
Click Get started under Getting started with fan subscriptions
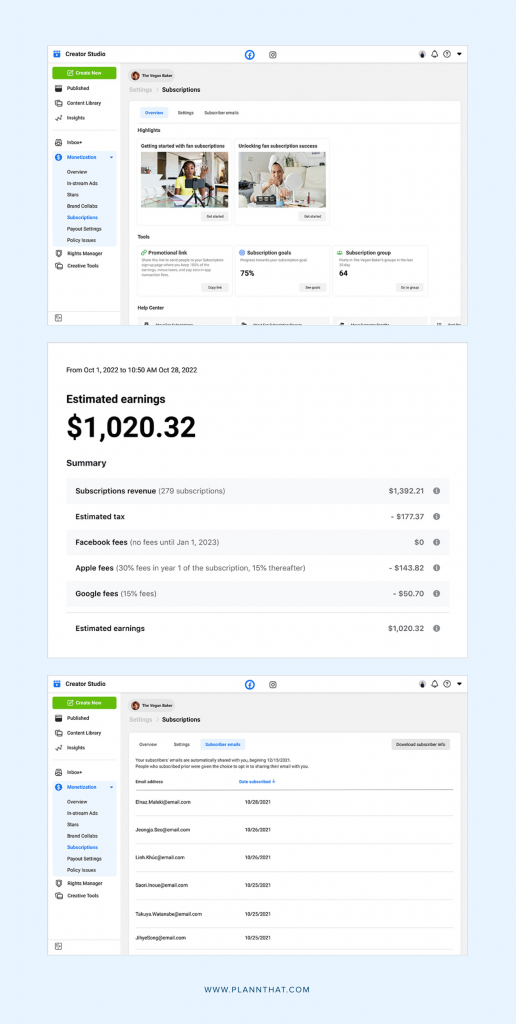click(215, 216)
